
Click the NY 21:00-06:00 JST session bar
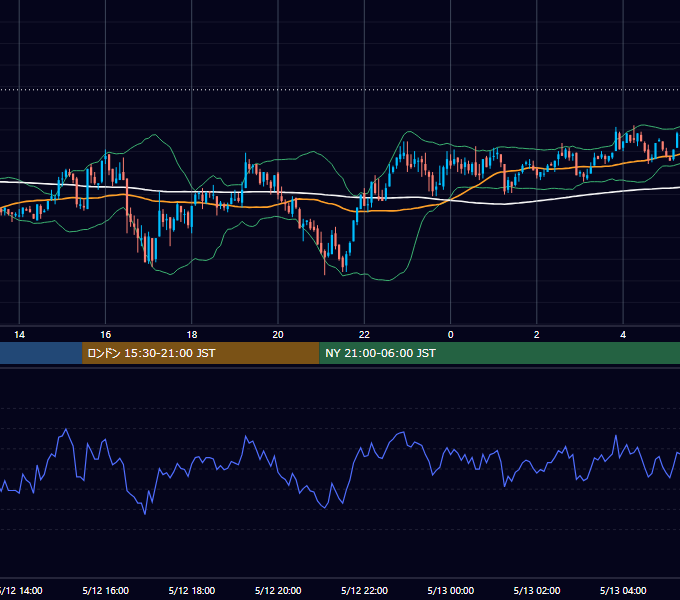(x=500, y=353)
